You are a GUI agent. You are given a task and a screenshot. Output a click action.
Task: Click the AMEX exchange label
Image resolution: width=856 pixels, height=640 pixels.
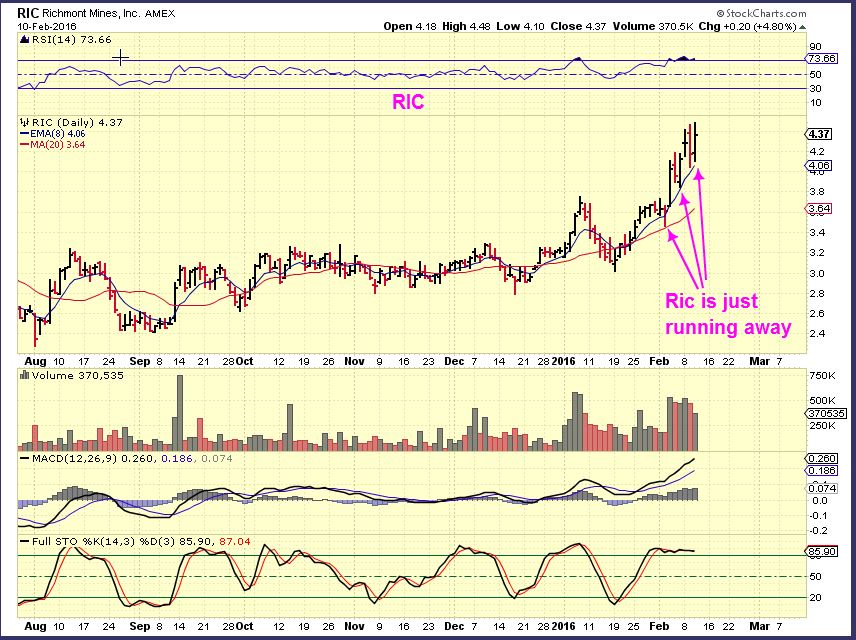160,14
